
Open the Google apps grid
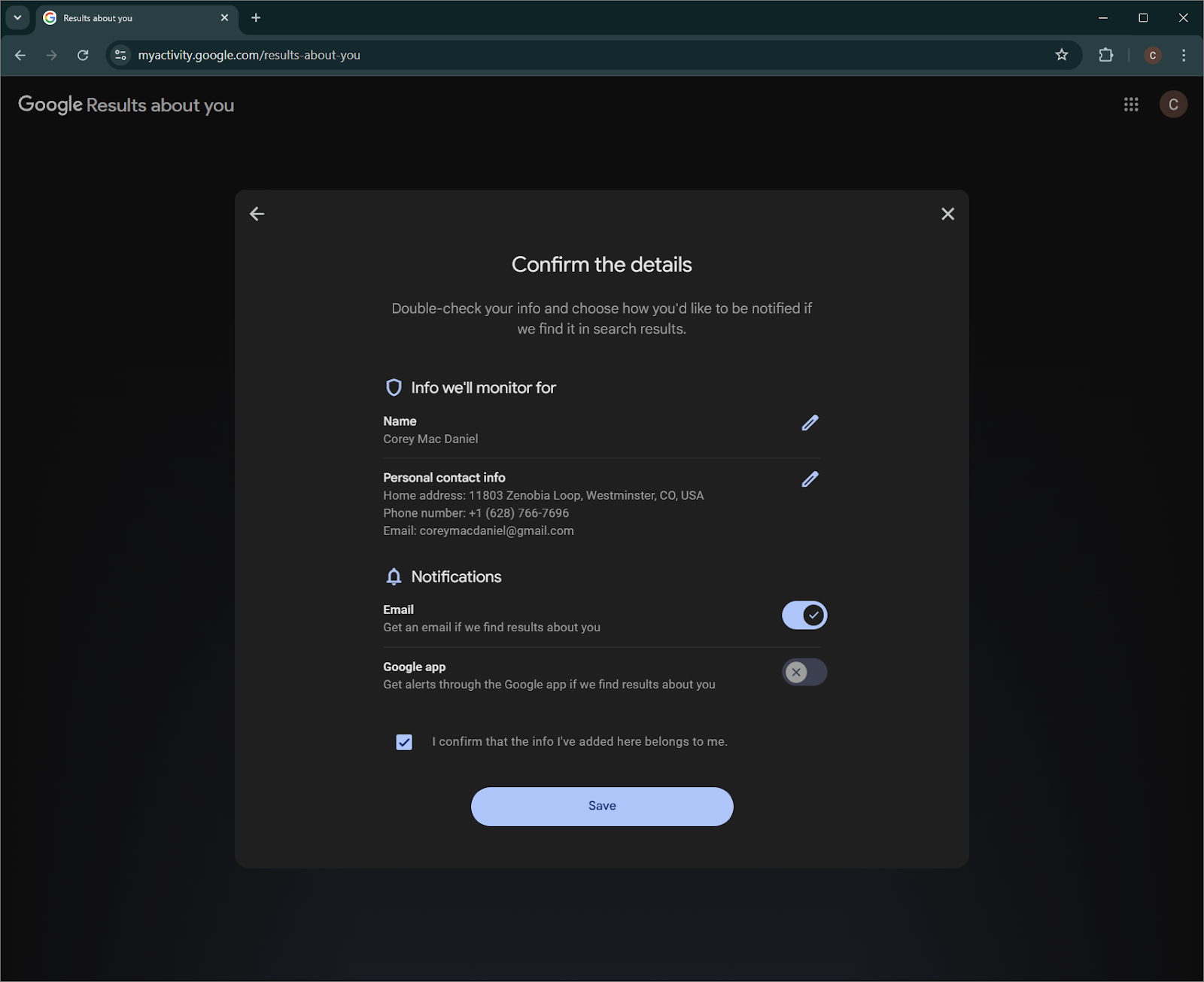coord(1131,105)
